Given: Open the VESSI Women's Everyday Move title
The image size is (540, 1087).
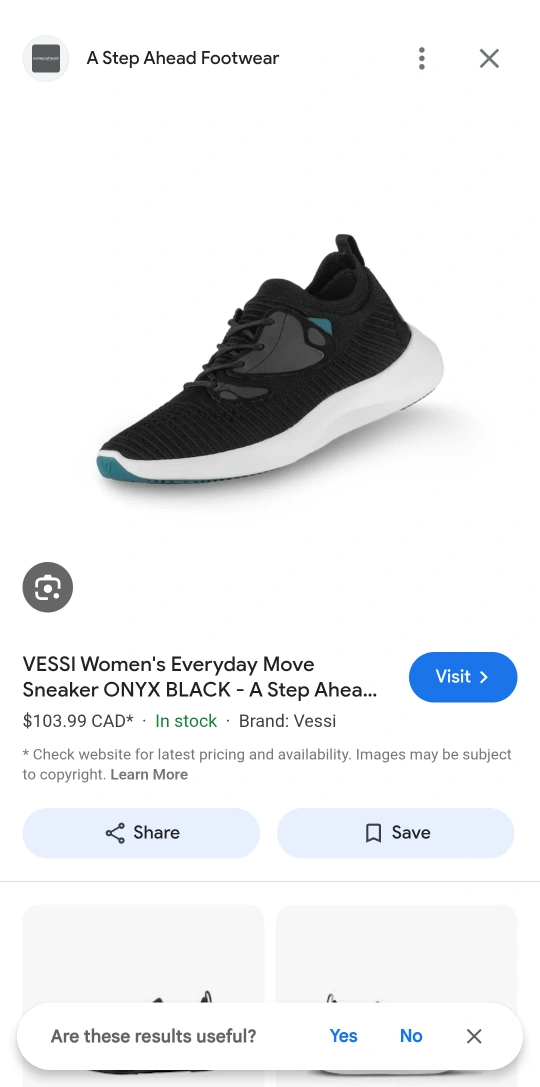Looking at the screenshot, I should 200,677.
